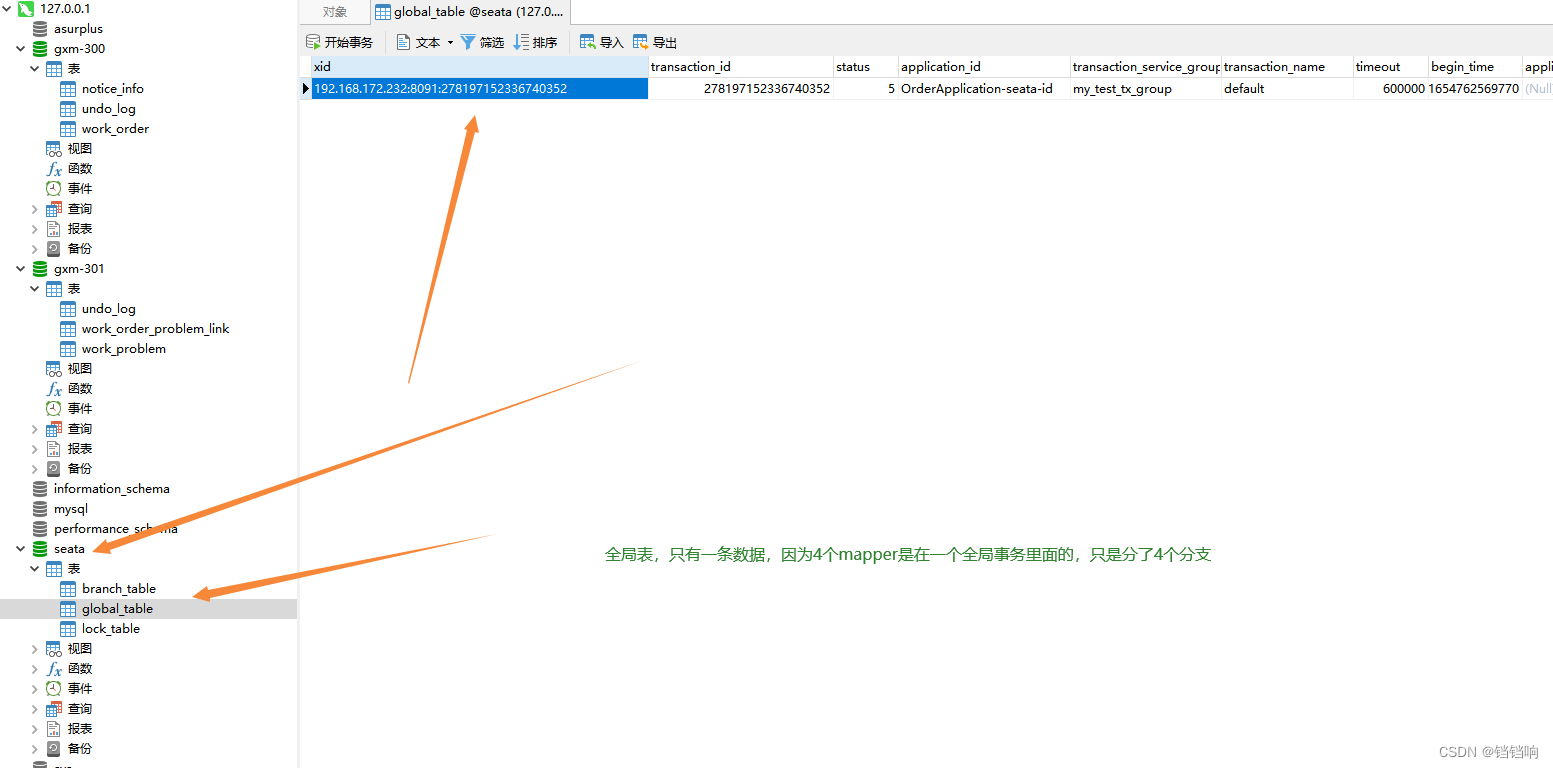Open the Text (文本) dropdown arrow
Image resolution: width=1553 pixels, height=768 pixels.
pyautogui.click(x=450, y=42)
